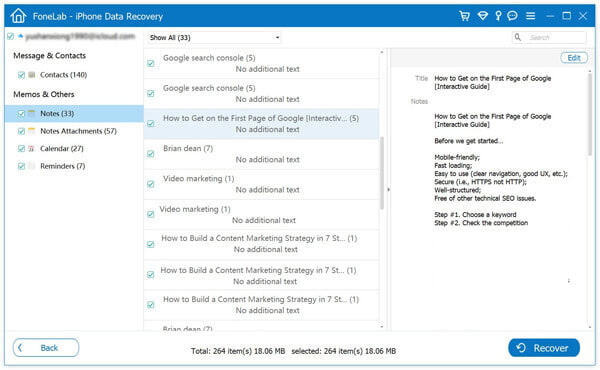The height and width of the screenshot is (370, 600).
Task: Click the Notes category icon
Action: [32, 113]
